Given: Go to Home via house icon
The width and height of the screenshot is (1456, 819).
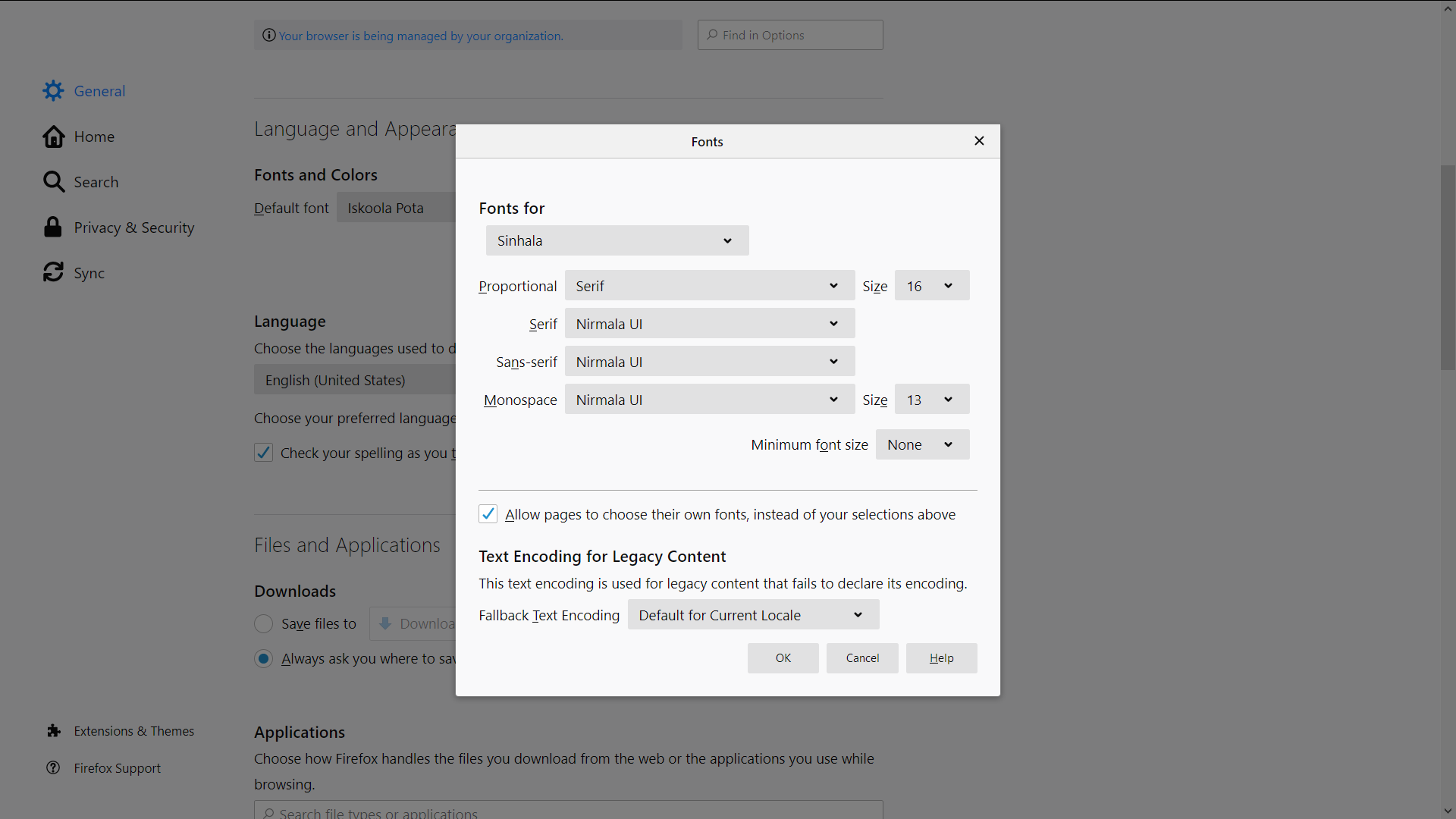Looking at the screenshot, I should point(53,136).
